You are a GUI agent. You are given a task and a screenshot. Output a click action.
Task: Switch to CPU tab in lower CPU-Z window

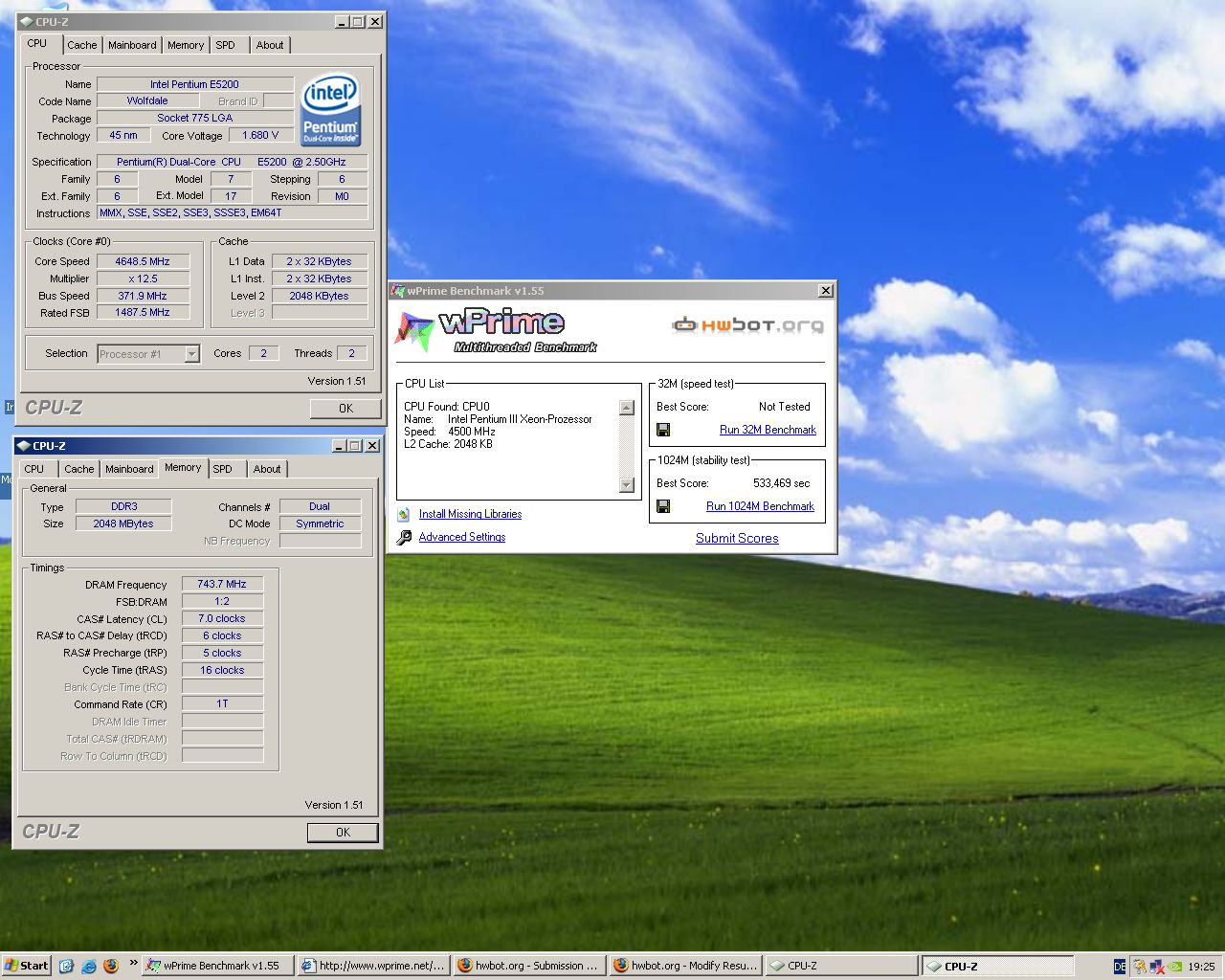point(34,469)
